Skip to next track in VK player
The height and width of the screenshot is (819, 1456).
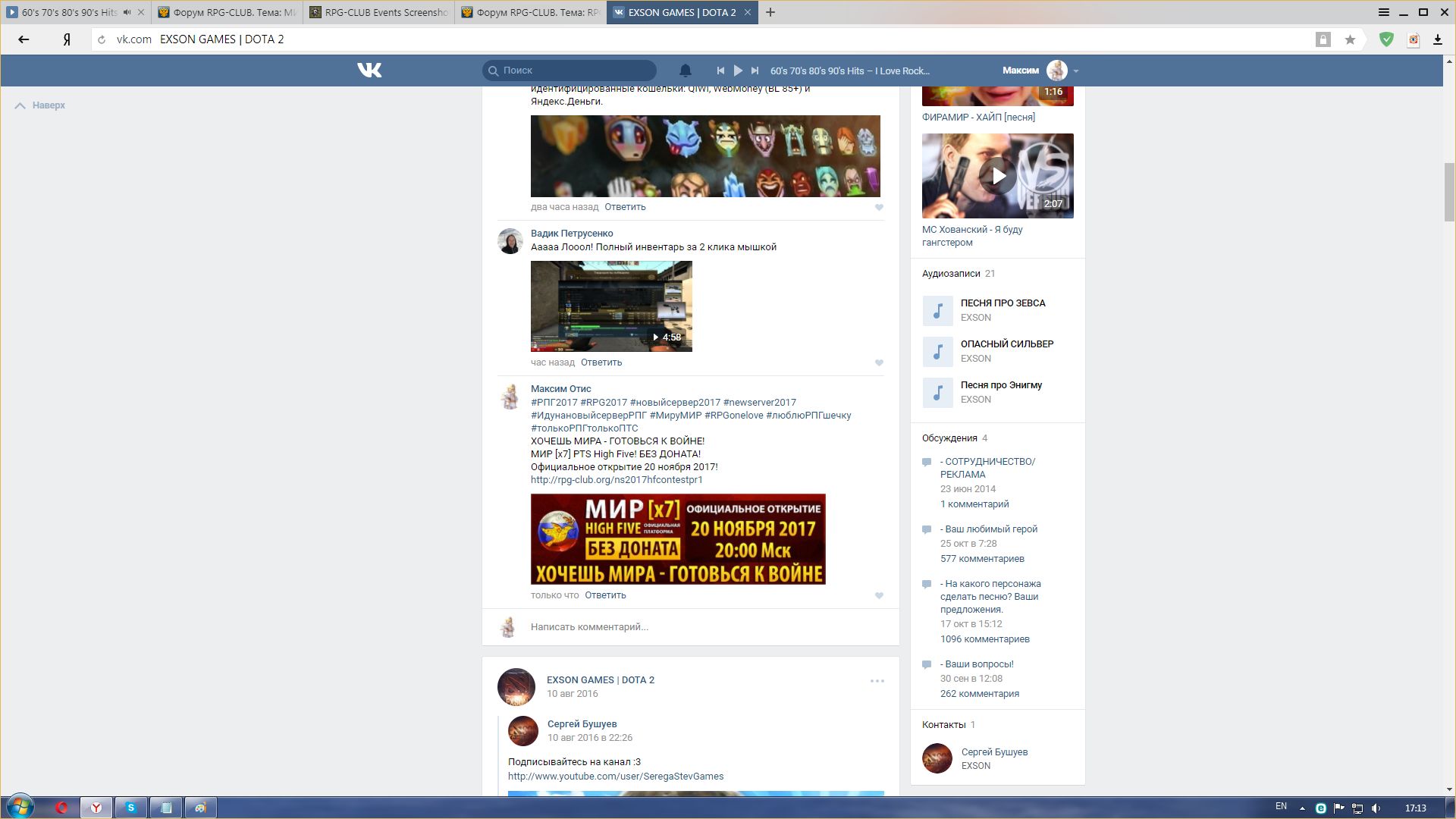(x=755, y=71)
